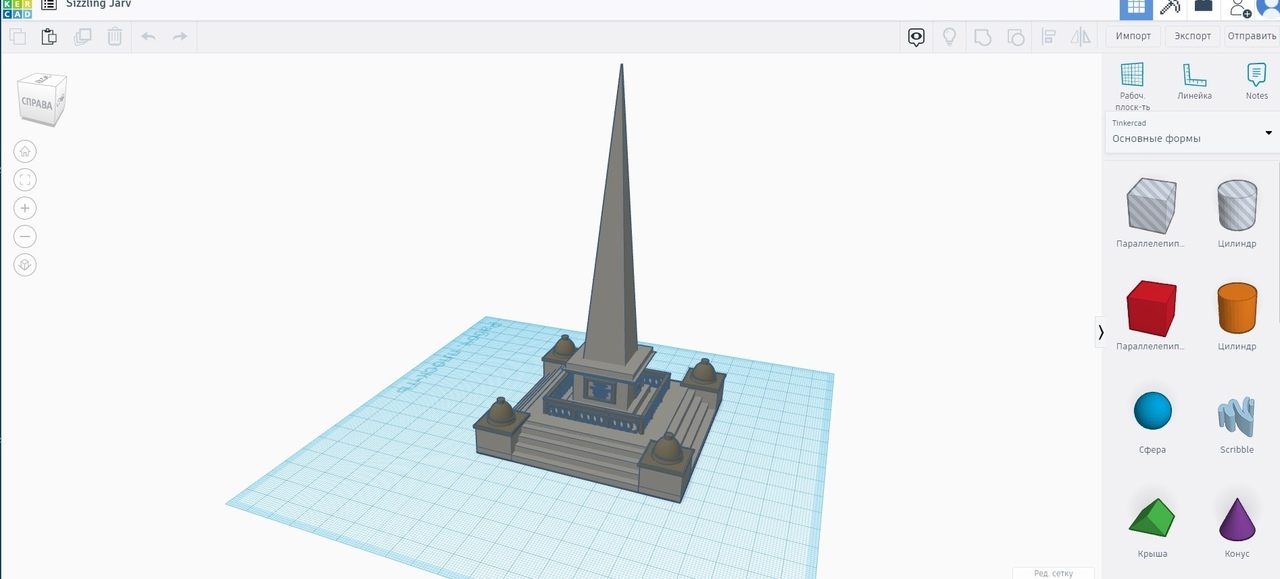The width and height of the screenshot is (1280, 579).
Task: Redo the last action
Action: point(180,37)
